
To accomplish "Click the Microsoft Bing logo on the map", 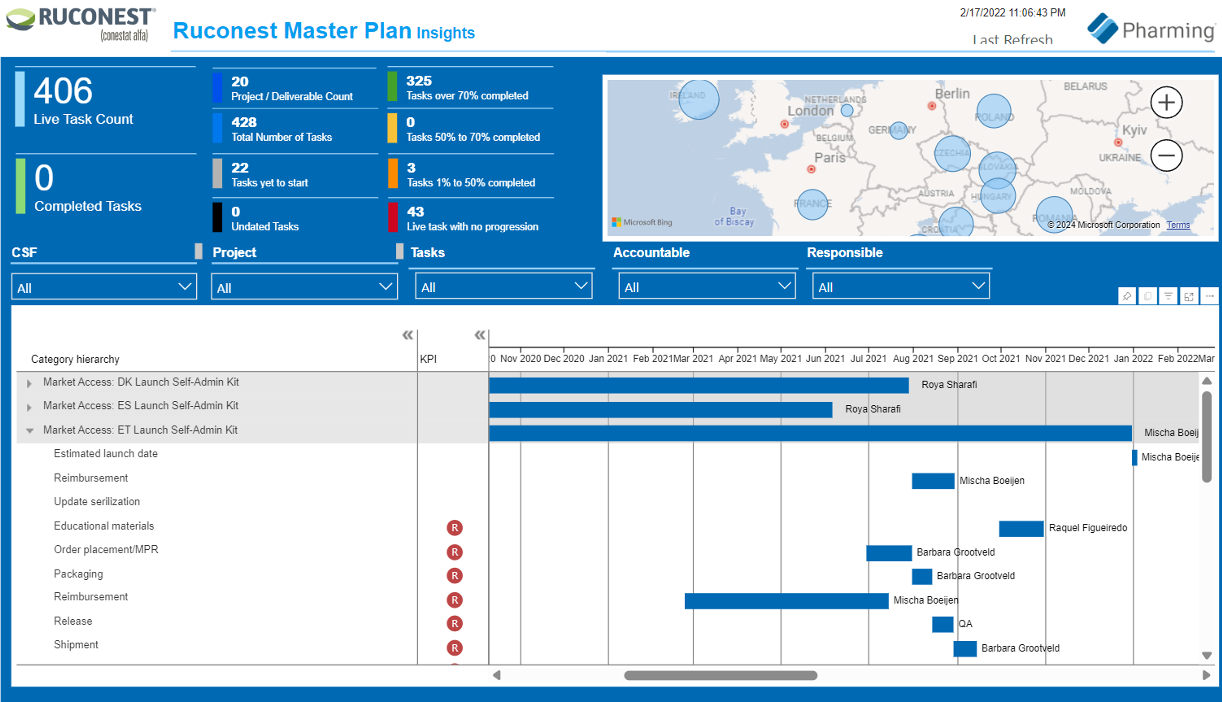I will (643, 222).
